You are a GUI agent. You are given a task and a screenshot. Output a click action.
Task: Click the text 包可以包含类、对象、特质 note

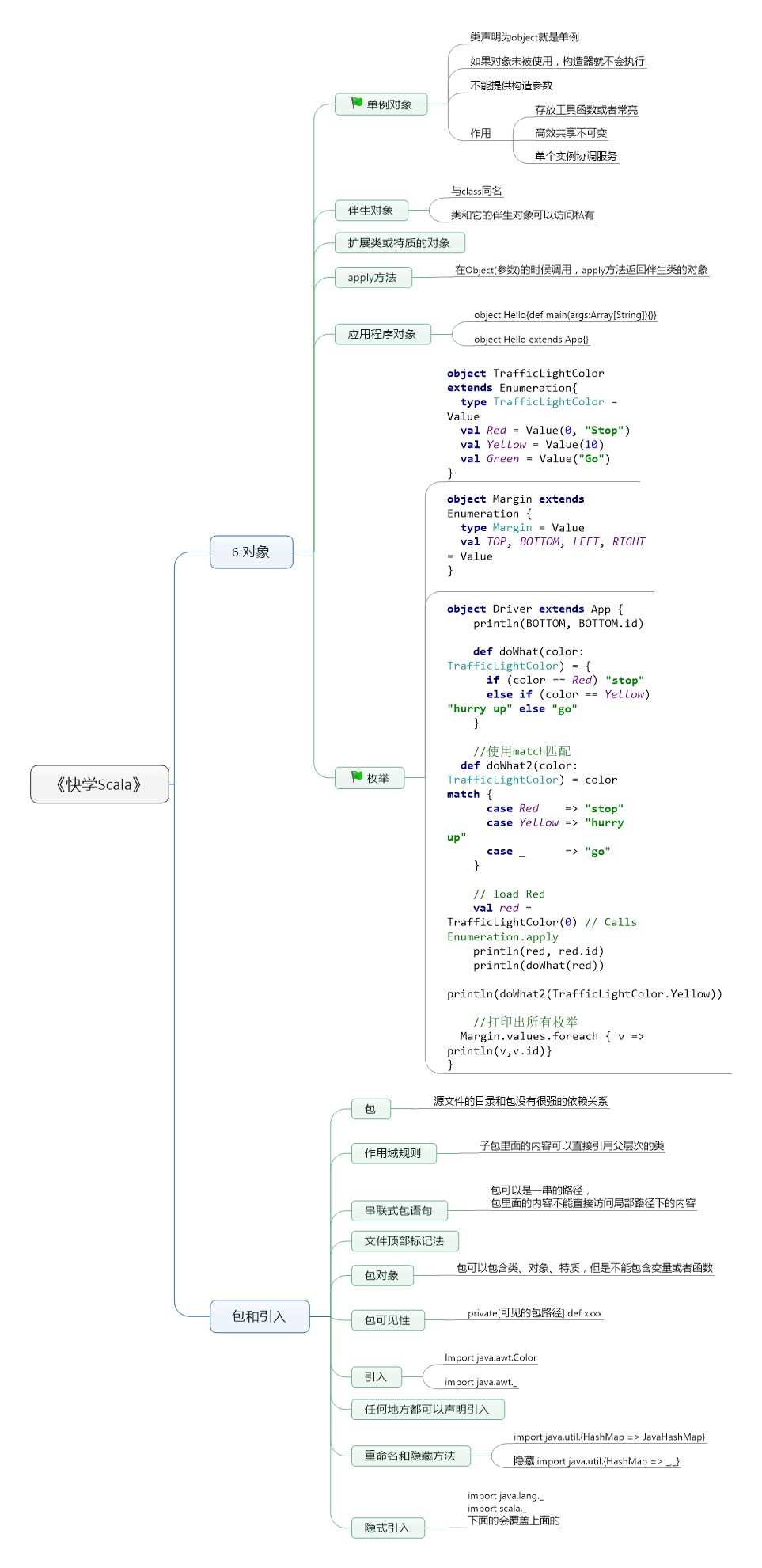(x=585, y=1268)
